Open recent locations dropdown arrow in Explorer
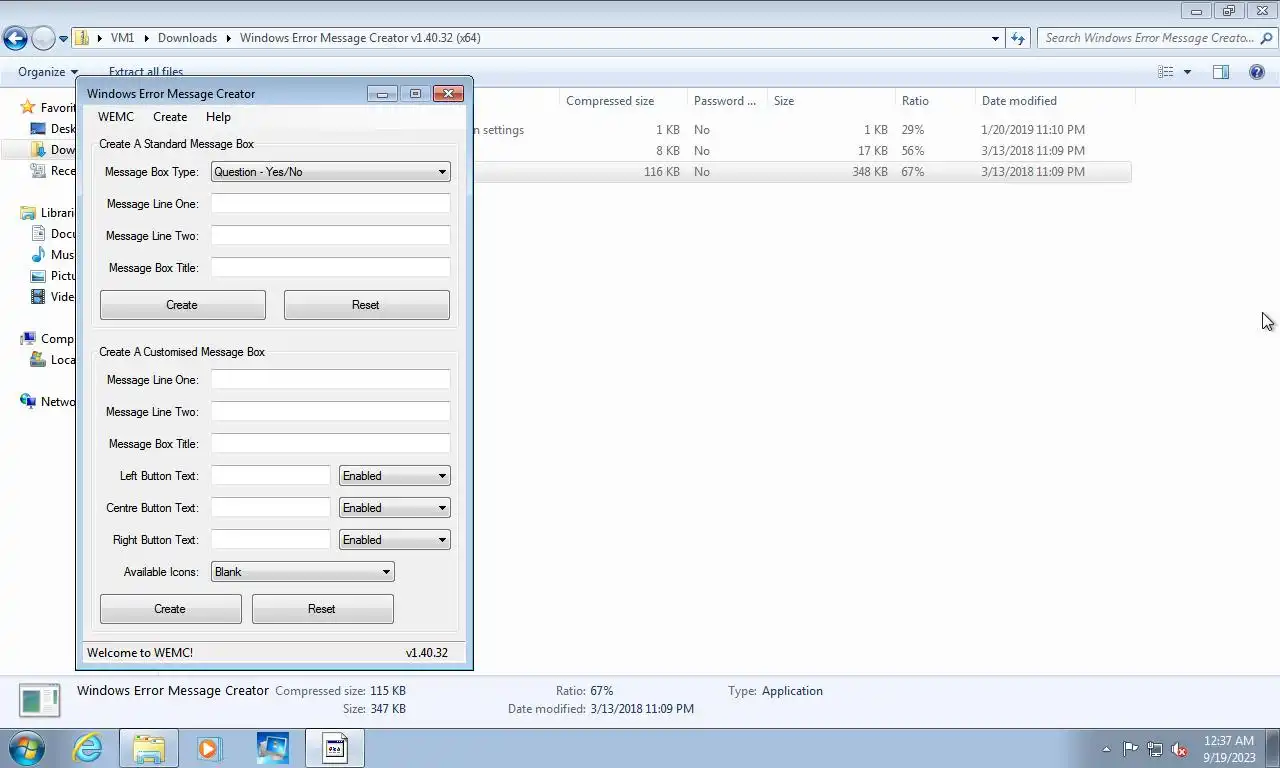Image resolution: width=1280 pixels, height=768 pixels. click(64, 39)
